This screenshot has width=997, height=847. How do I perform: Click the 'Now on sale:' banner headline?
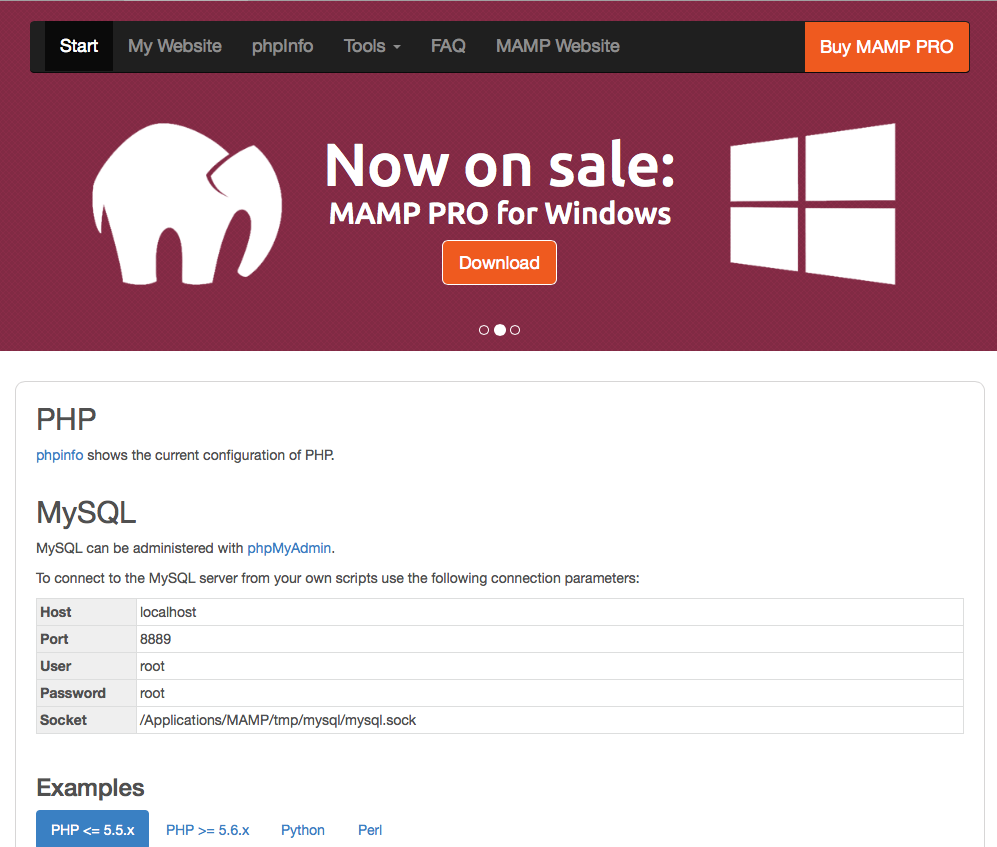coord(500,165)
